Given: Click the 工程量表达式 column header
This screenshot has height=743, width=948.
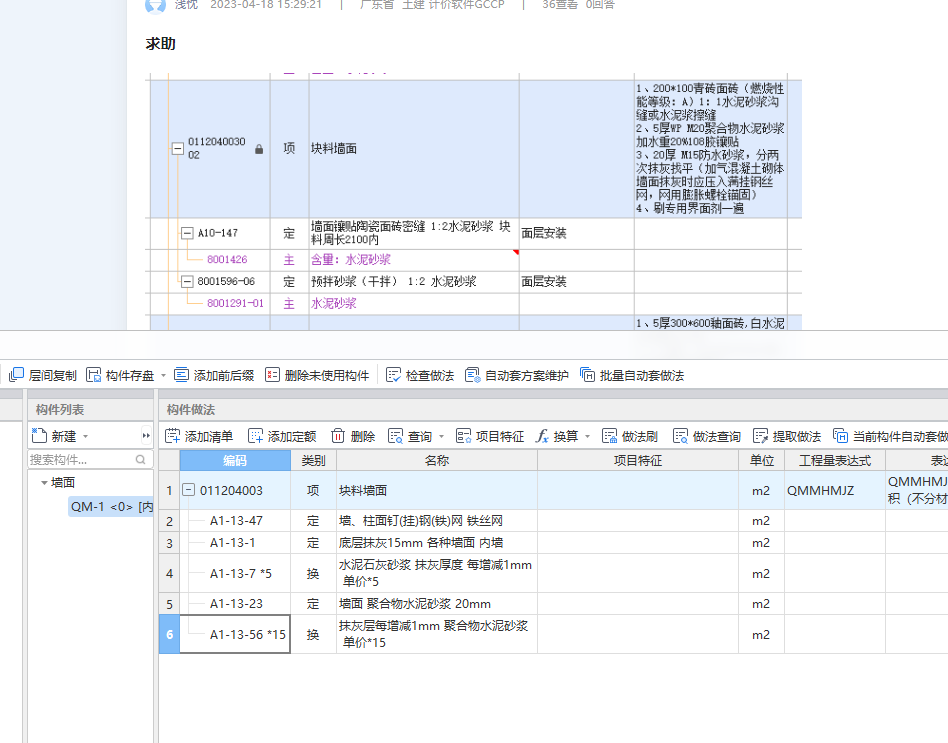Looking at the screenshot, I should pyautogui.click(x=835, y=461).
